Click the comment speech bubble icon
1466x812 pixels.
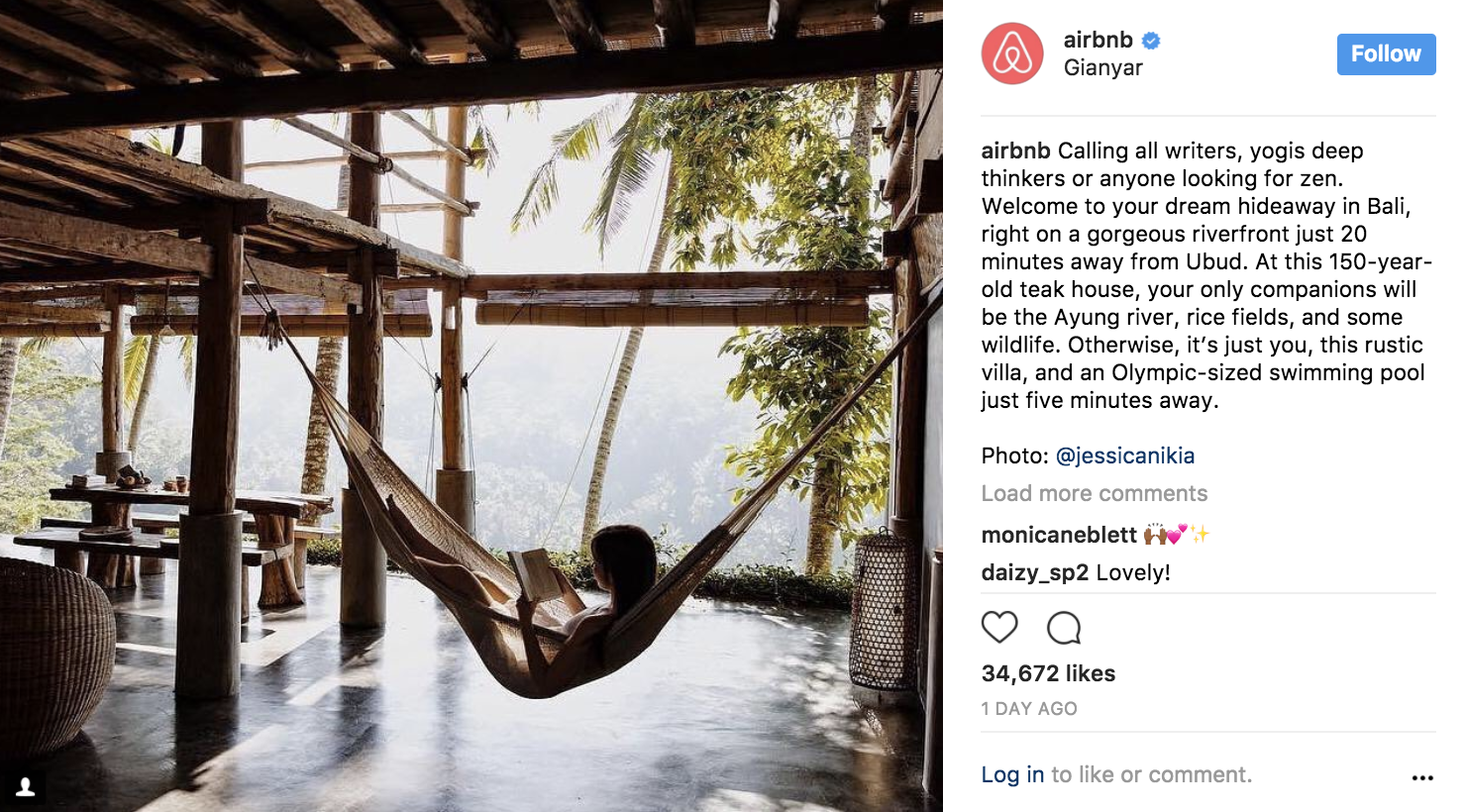pyautogui.click(x=1064, y=628)
